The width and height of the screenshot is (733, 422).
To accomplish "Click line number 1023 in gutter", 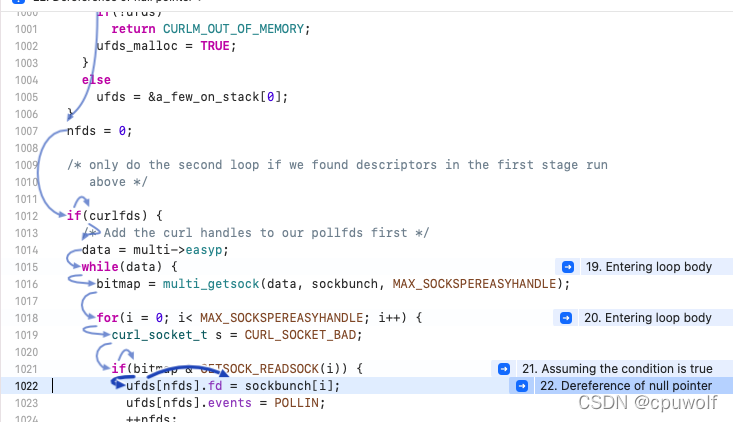I will click(26, 403).
